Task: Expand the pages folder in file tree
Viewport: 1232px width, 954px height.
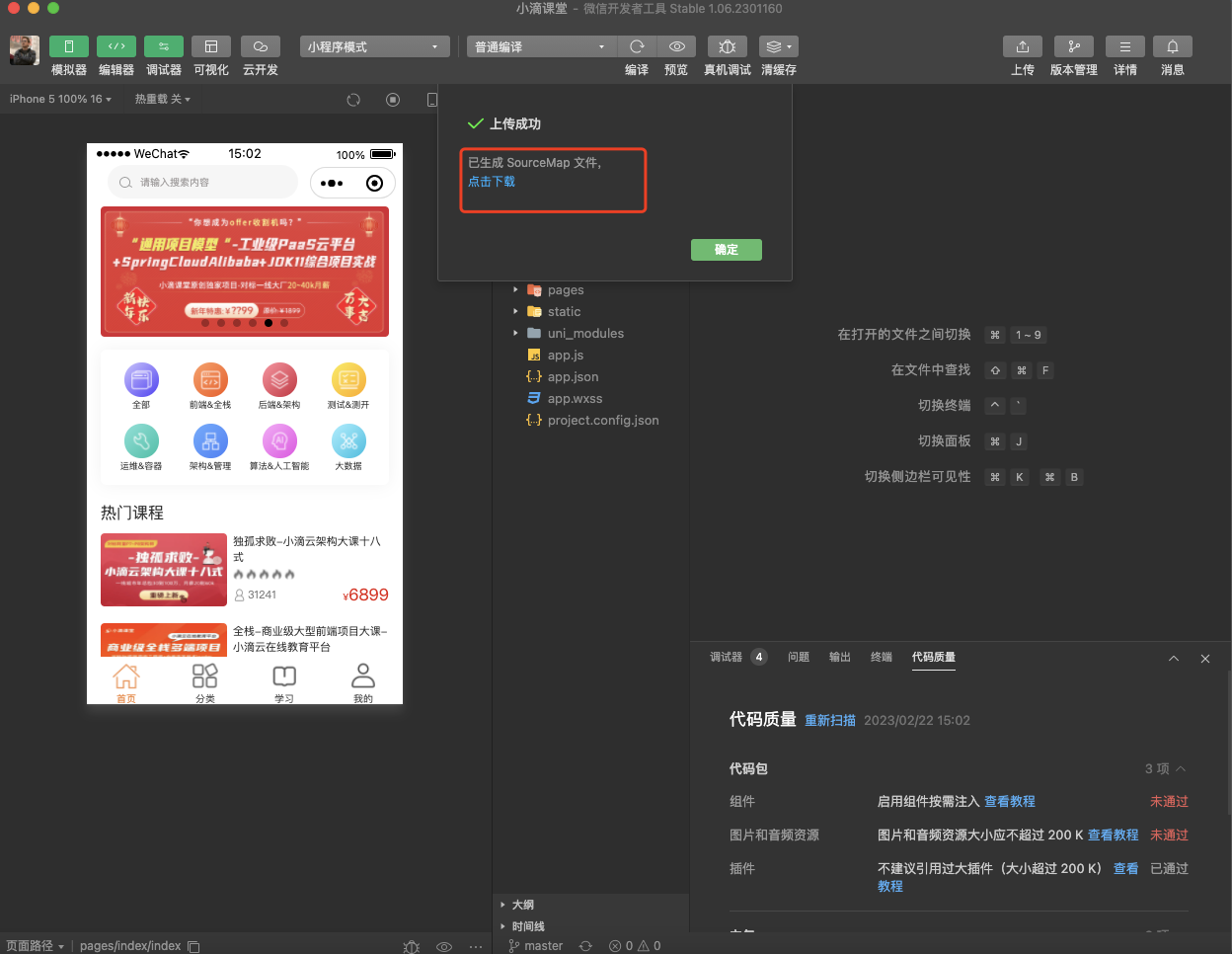Action: [515, 289]
